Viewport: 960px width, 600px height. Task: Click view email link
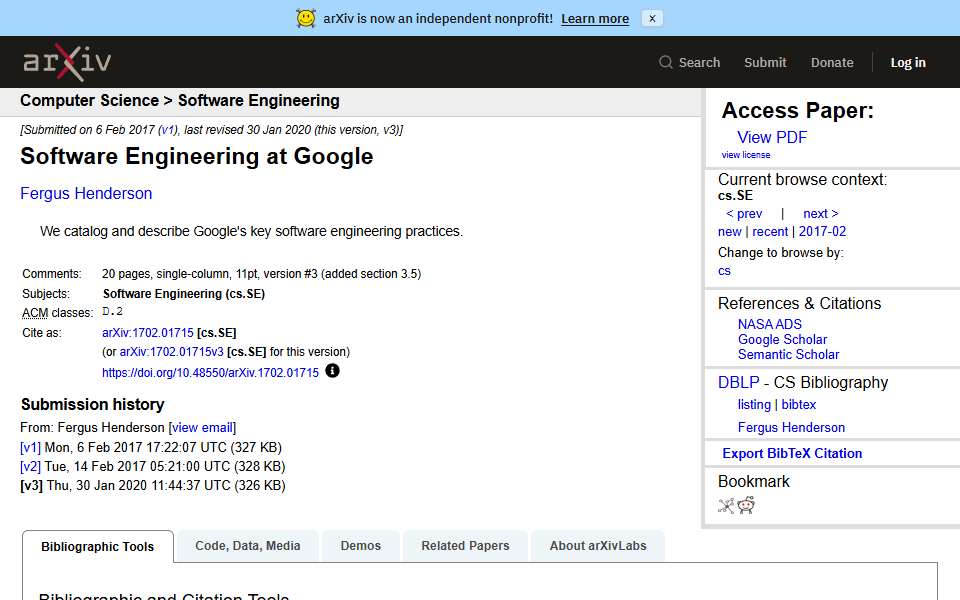point(202,427)
